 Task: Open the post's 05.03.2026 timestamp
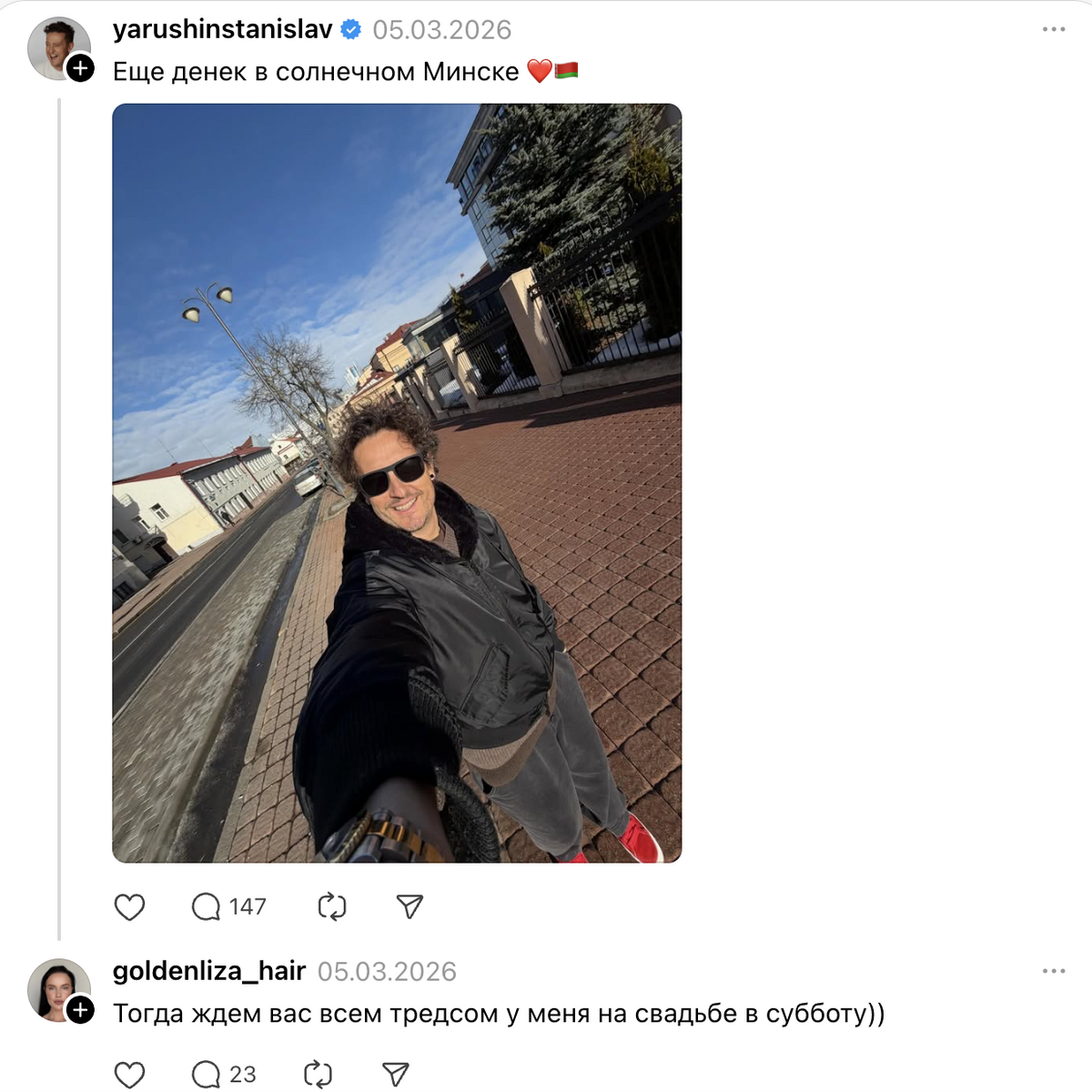(442, 30)
